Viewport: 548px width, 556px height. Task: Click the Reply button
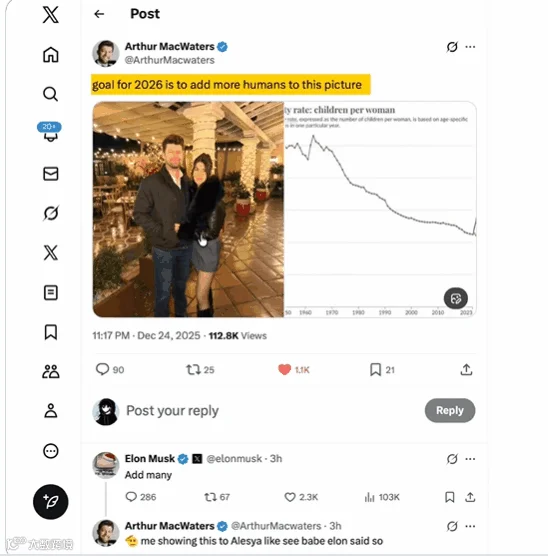450,410
